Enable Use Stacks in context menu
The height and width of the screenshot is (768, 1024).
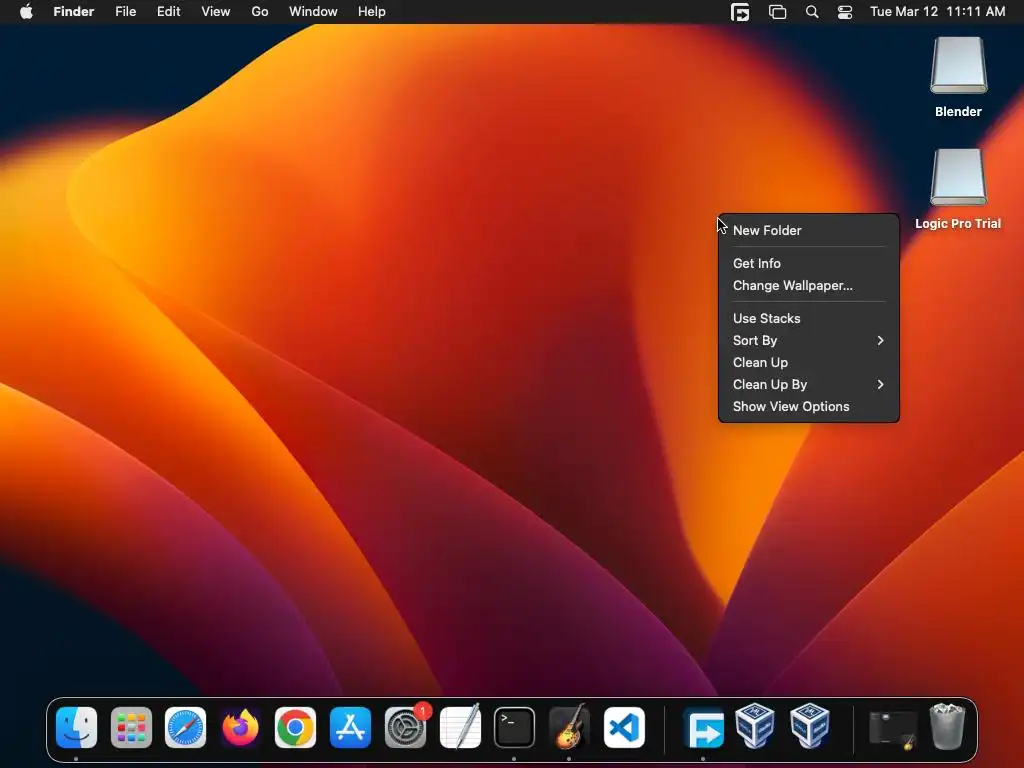click(808, 319)
